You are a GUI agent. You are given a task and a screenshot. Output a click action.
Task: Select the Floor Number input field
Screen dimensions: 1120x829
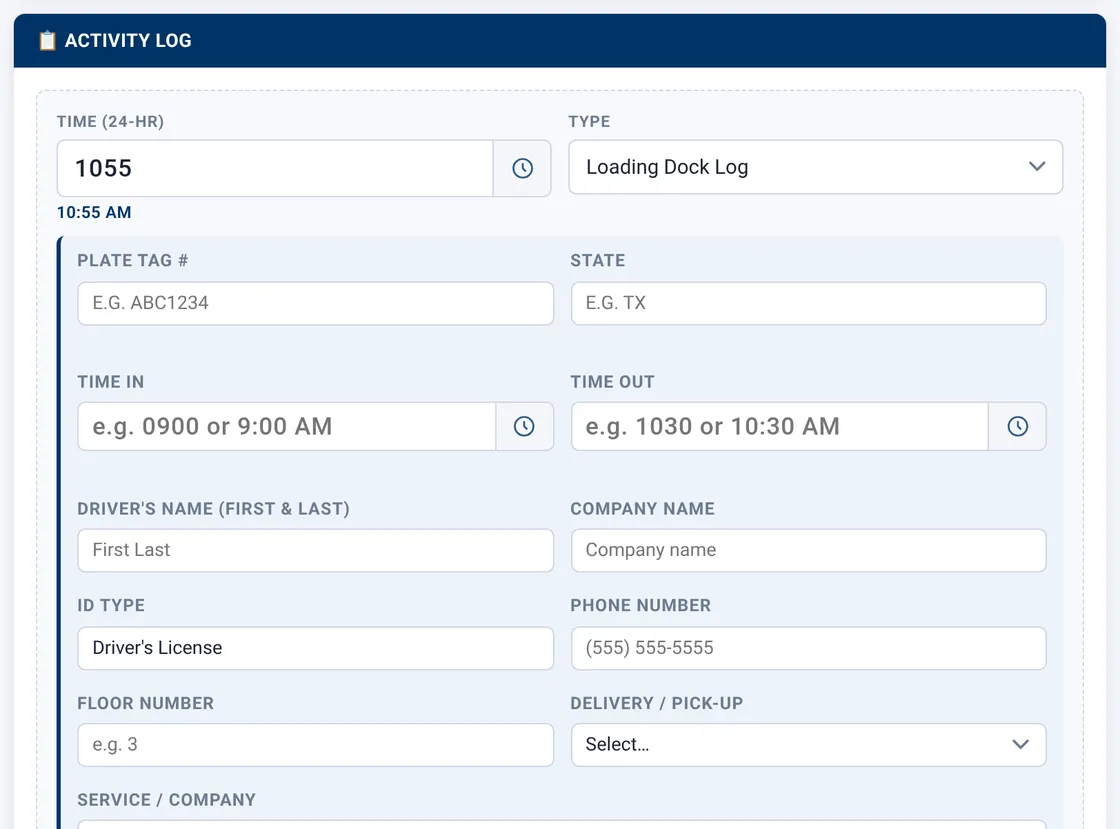[x=316, y=745]
